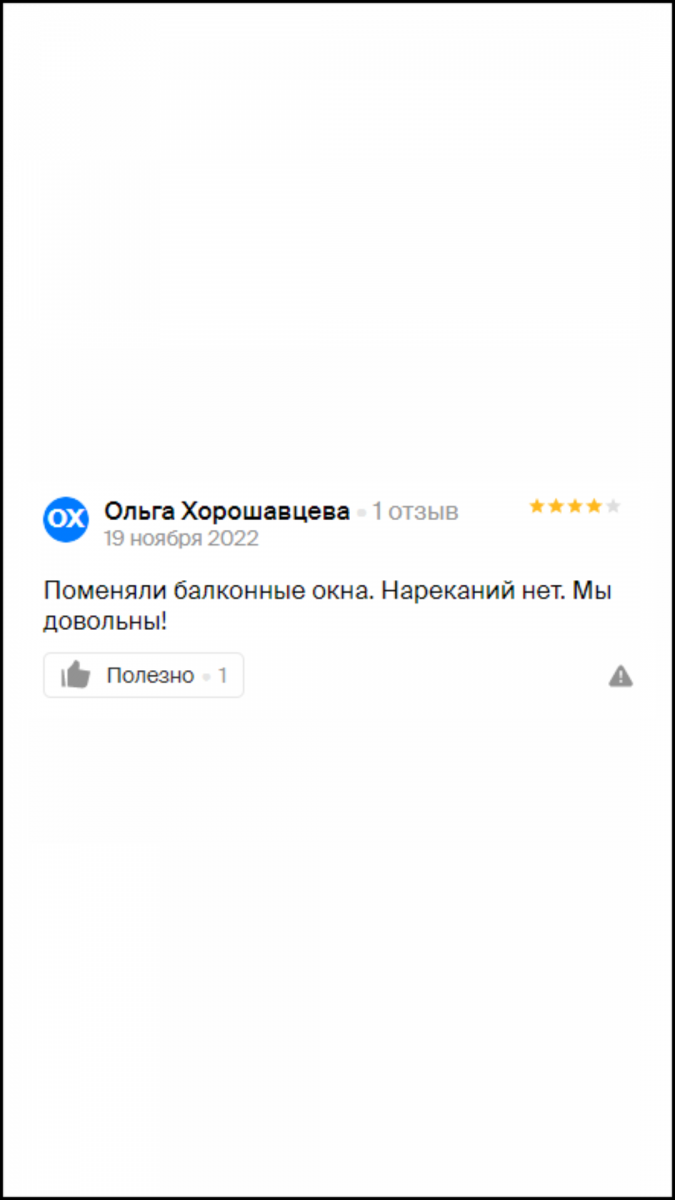Select the fourth gold rating star
The width and height of the screenshot is (675, 1200).
pyautogui.click(x=594, y=506)
